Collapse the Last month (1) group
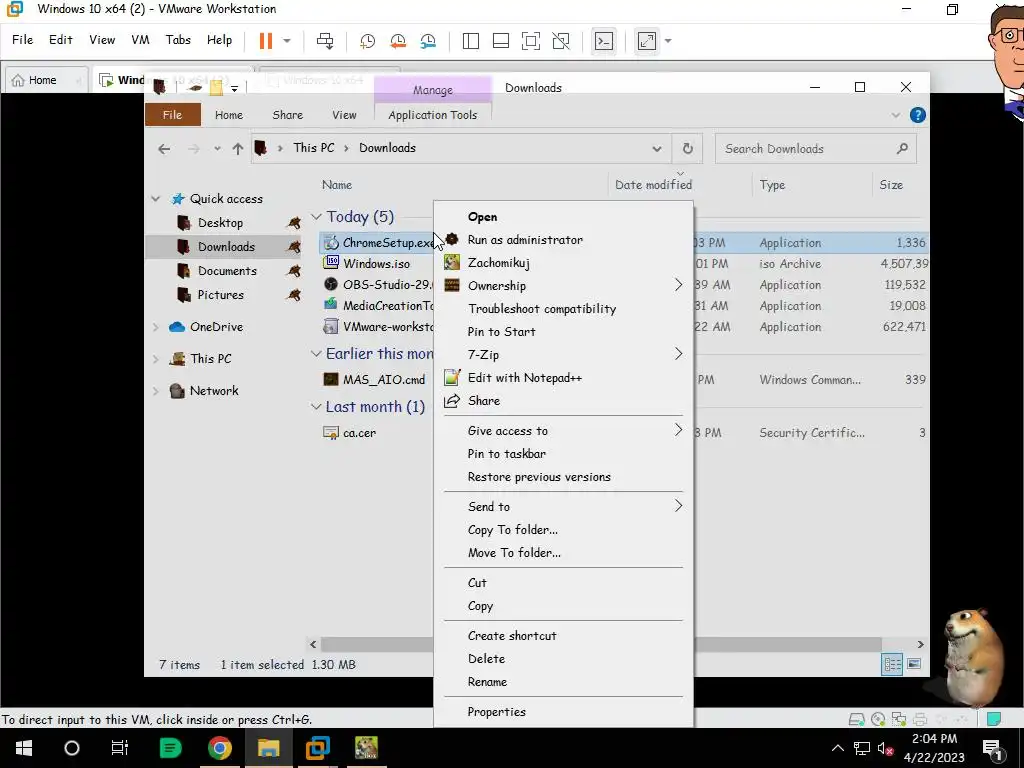Image resolution: width=1024 pixels, height=768 pixels. click(x=316, y=407)
